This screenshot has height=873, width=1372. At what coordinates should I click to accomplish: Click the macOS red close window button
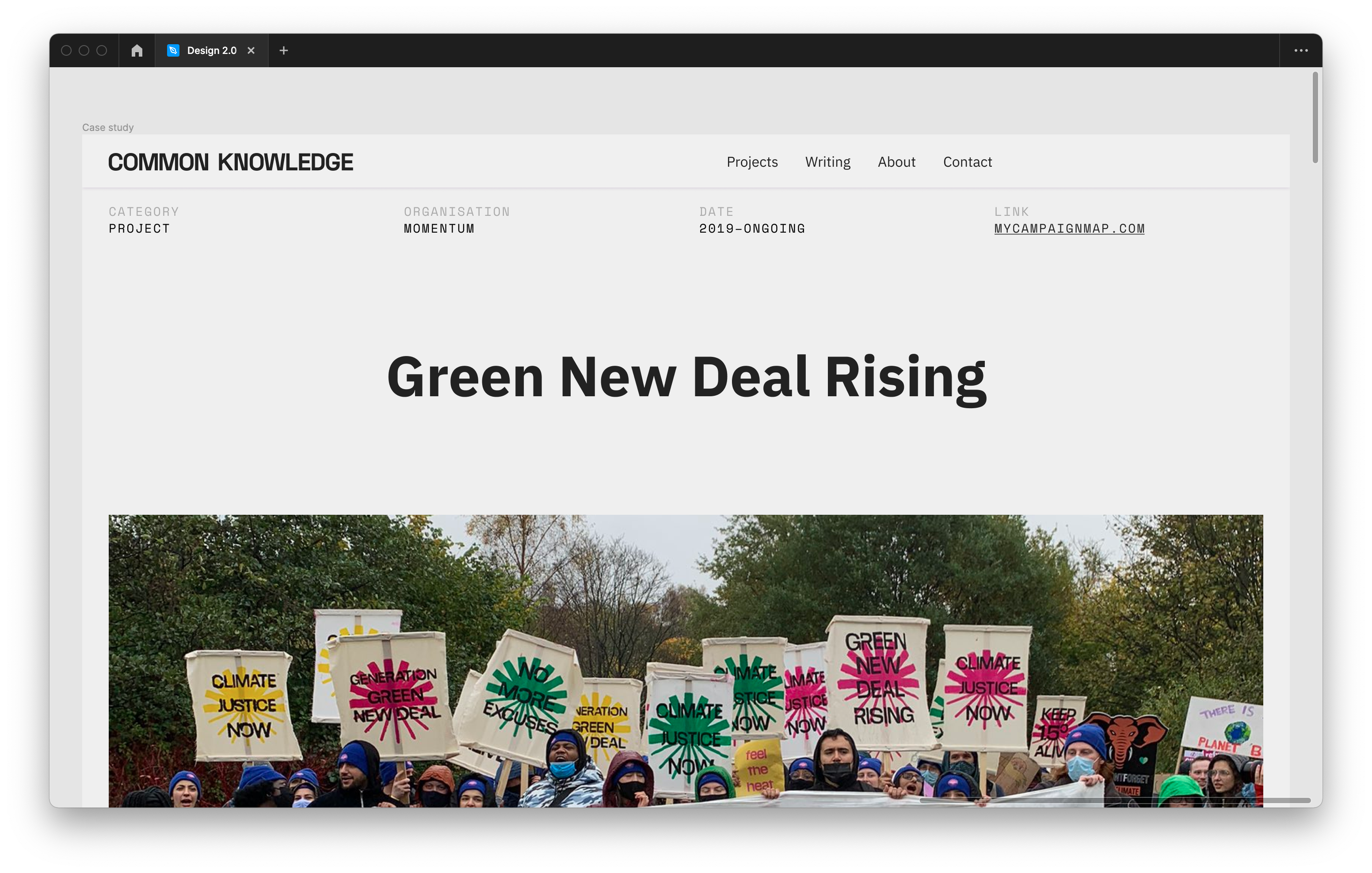click(66, 51)
